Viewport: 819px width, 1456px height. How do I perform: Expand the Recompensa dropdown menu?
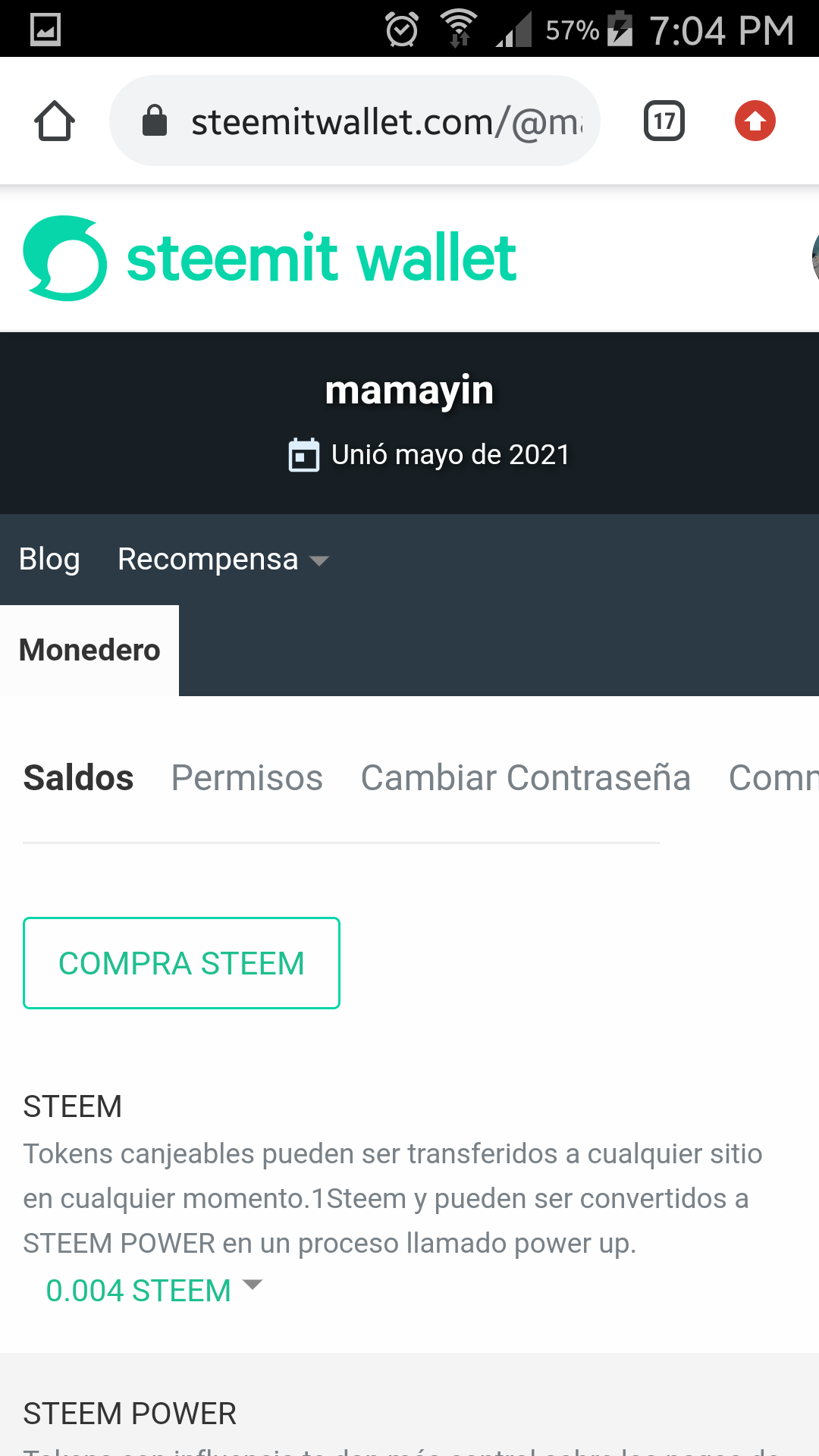(223, 560)
